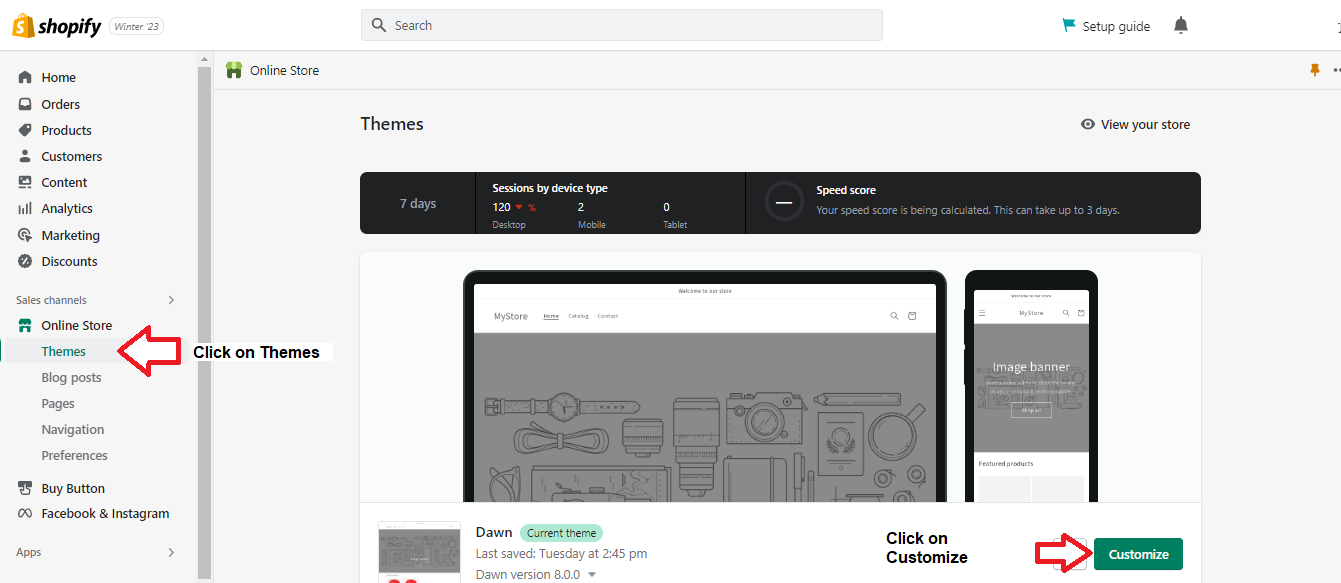Click the Analytics bar chart icon

pyautogui.click(x=25, y=208)
